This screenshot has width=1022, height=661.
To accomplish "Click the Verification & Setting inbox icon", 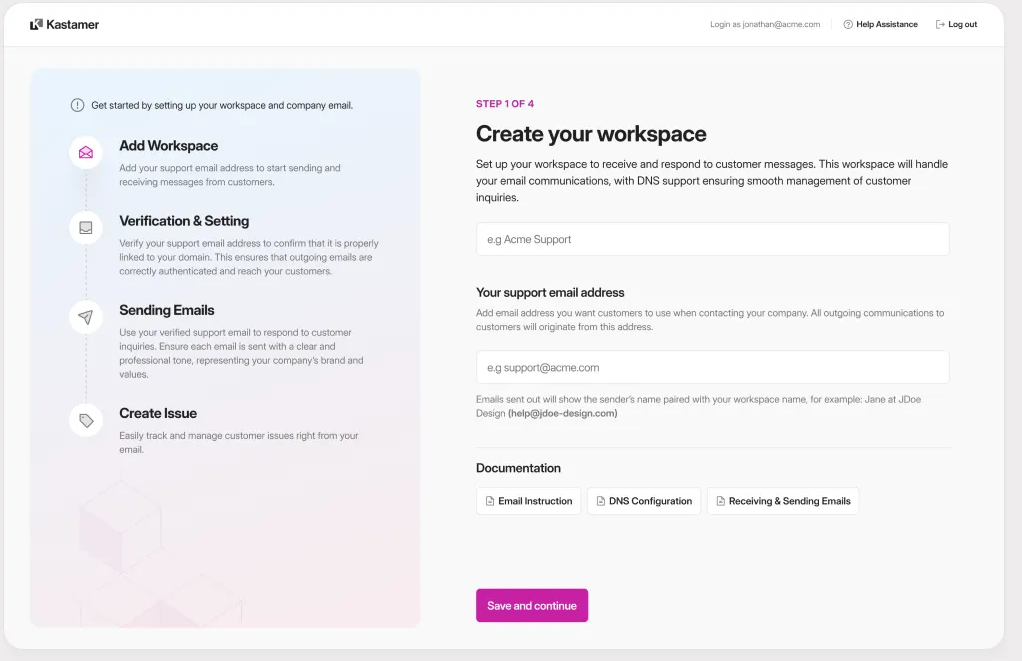I will 86,228.
